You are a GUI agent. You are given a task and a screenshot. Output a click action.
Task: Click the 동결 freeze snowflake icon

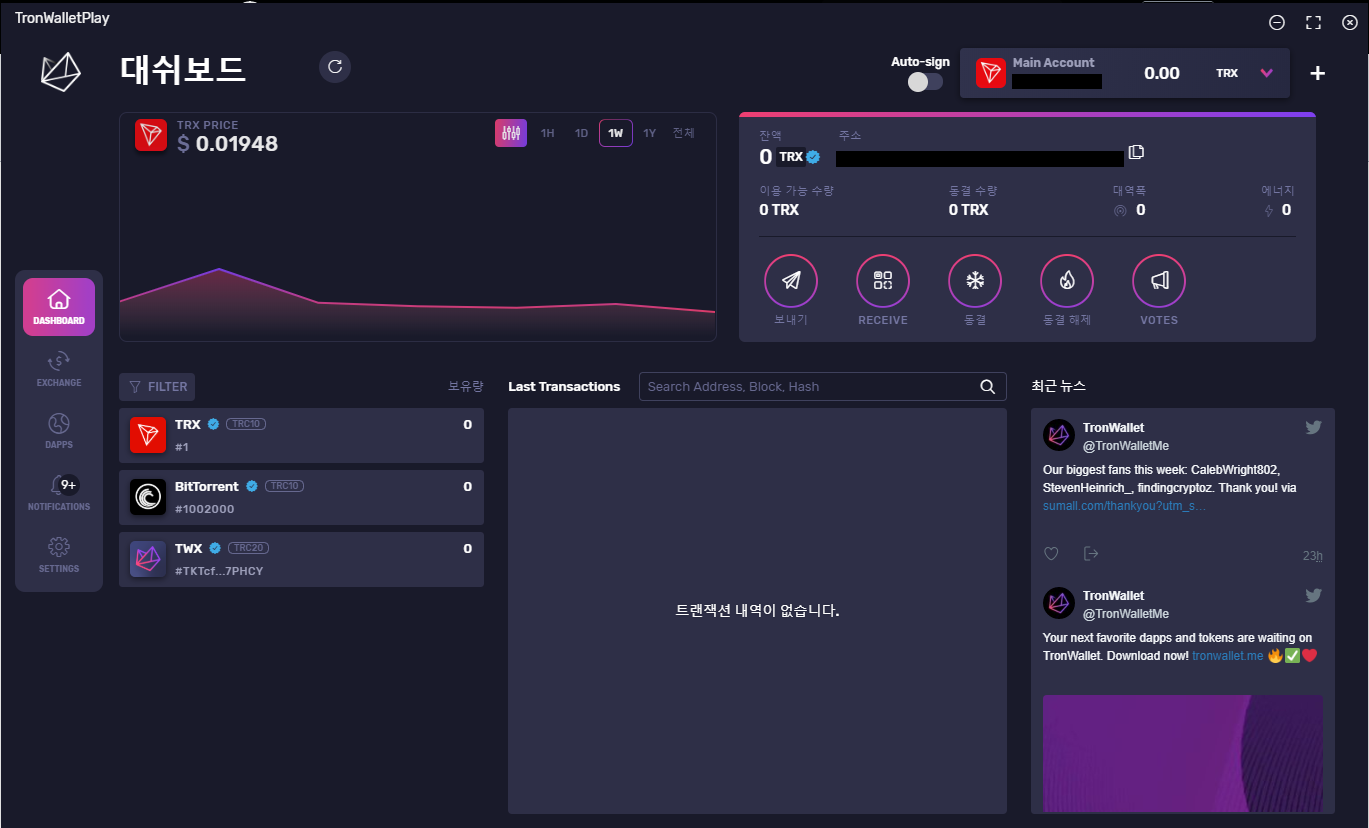[975, 281]
